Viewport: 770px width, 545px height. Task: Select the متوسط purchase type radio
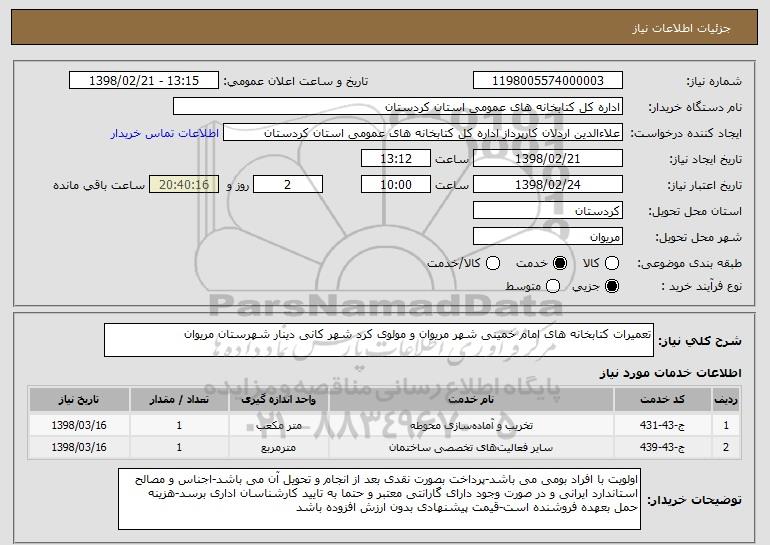click(553, 286)
